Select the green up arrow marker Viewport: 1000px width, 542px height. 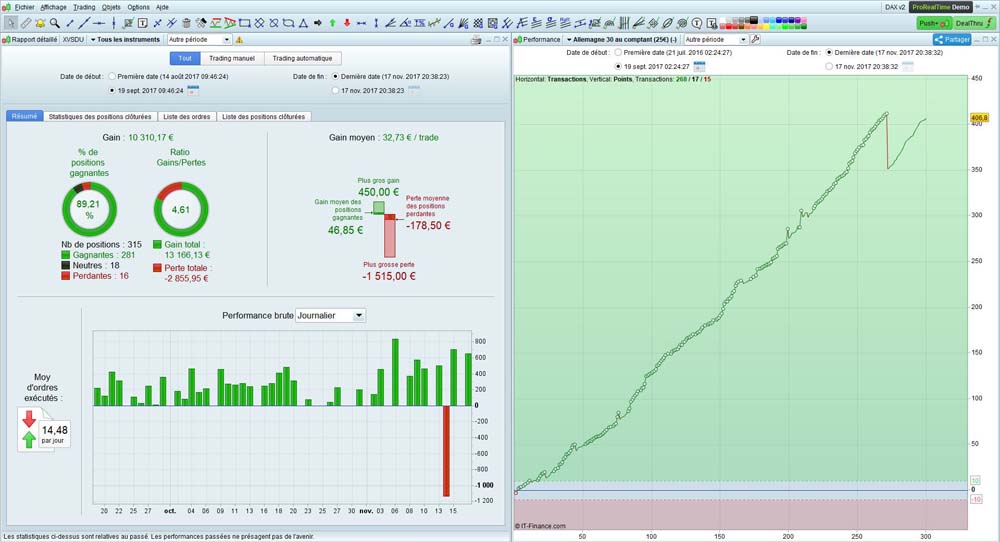(x=332, y=24)
